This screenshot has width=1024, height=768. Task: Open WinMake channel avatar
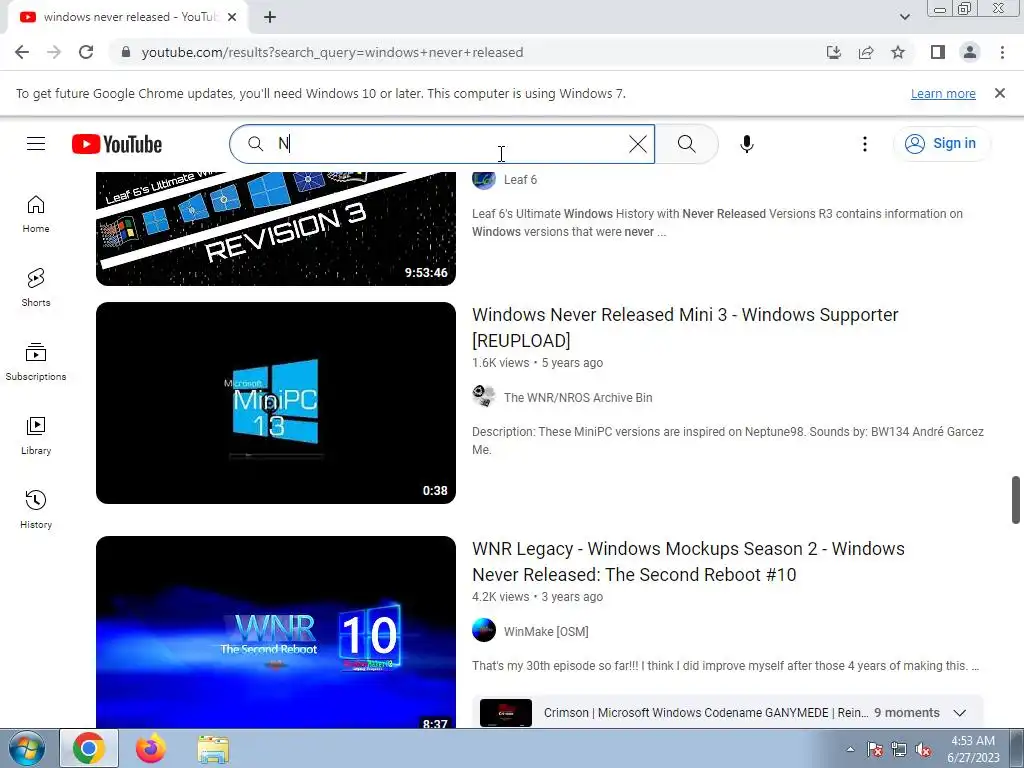pos(484,631)
